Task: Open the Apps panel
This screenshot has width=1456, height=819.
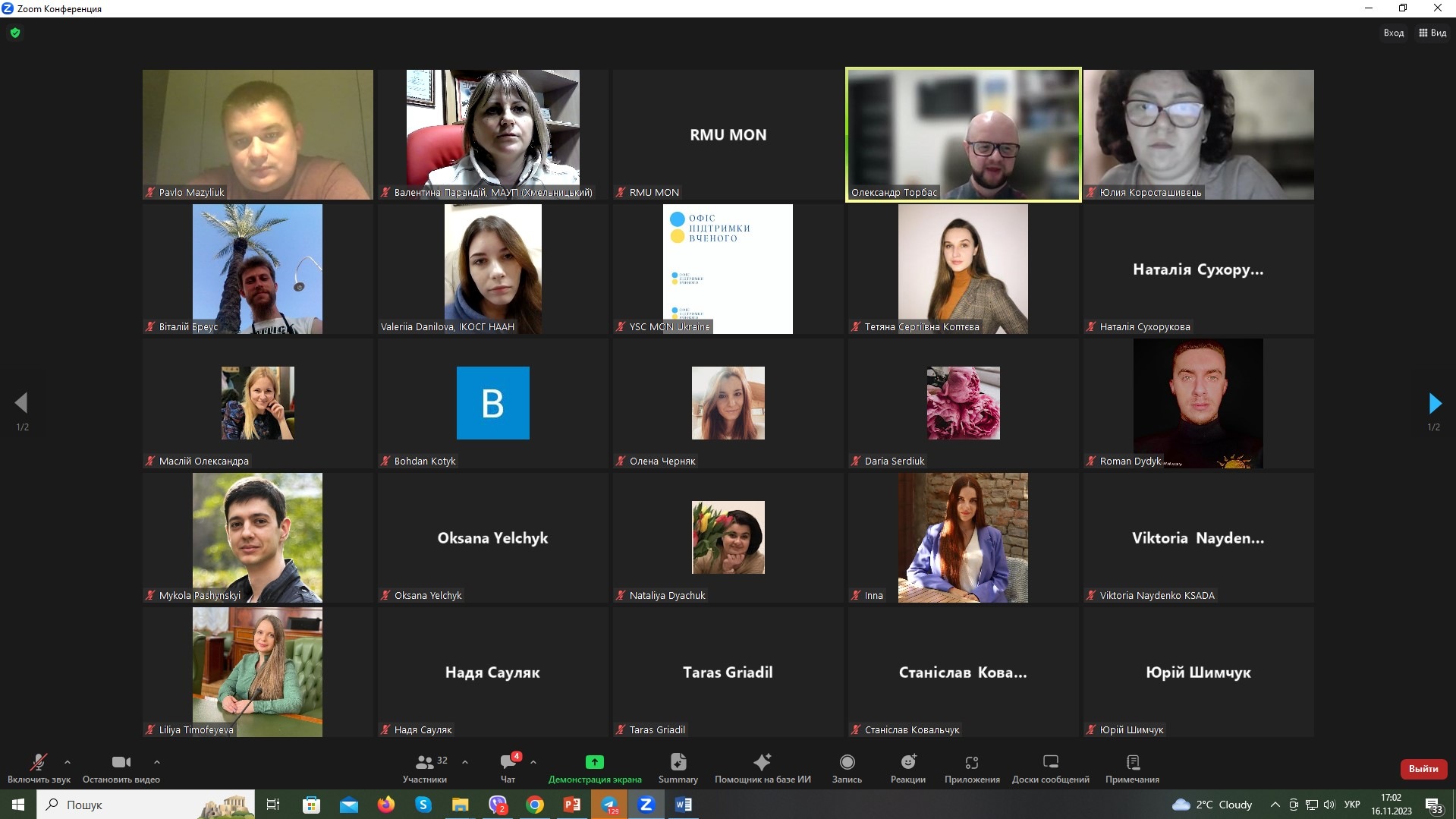Action: click(x=971, y=762)
